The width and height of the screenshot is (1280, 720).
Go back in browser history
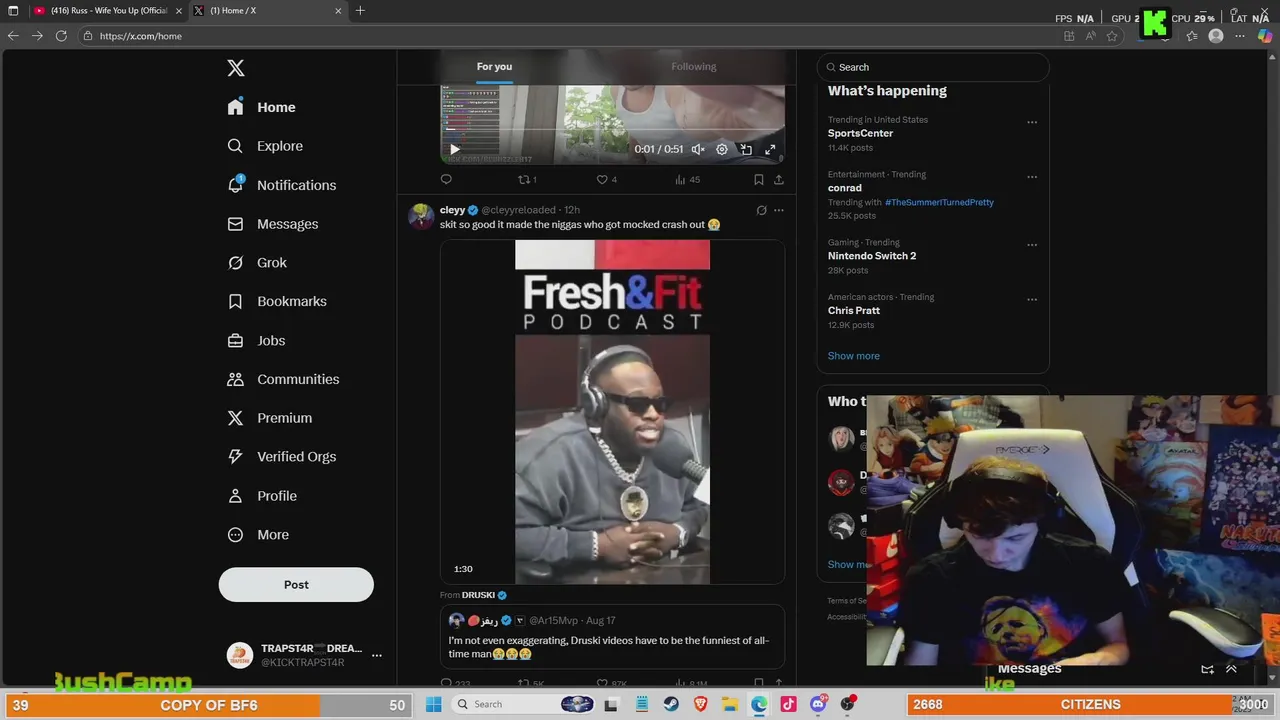[13, 36]
